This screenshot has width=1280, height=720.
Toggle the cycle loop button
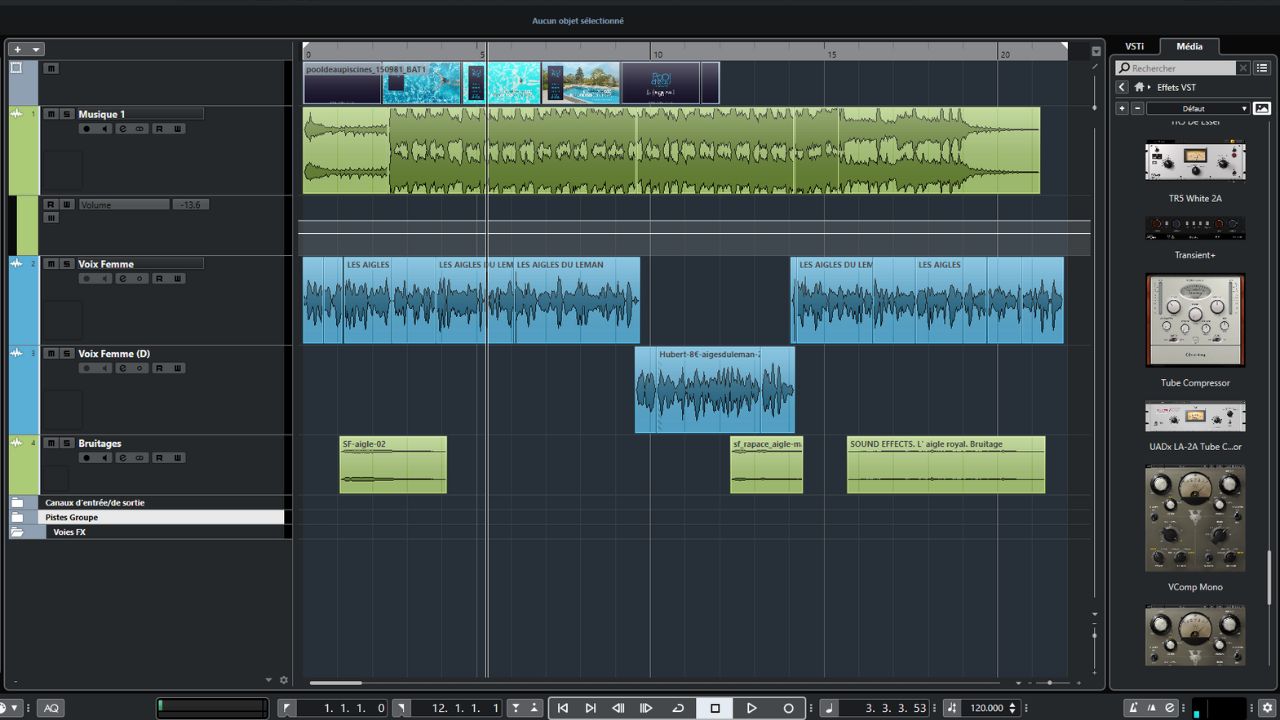(678, 708)
